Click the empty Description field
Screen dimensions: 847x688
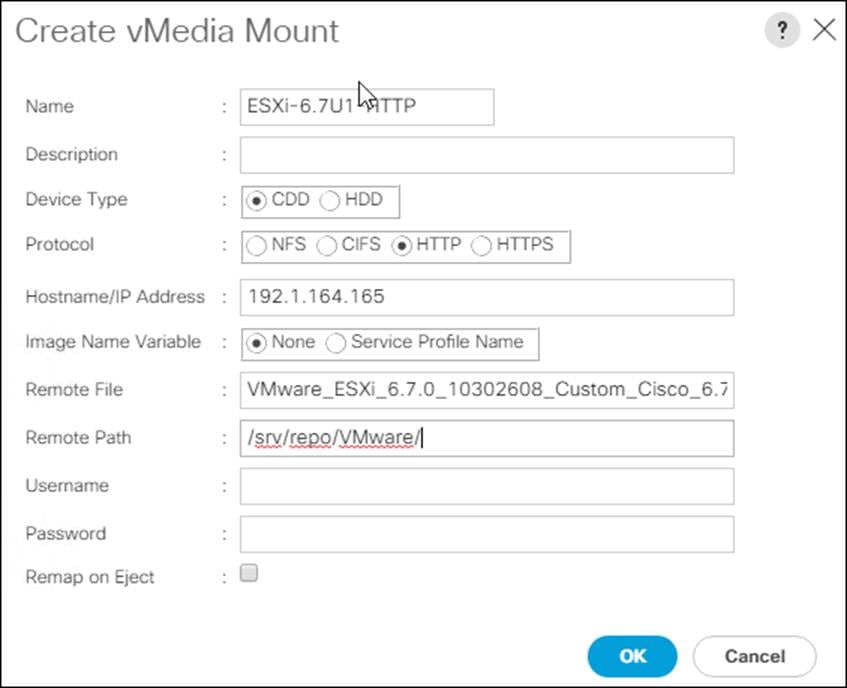486,154
